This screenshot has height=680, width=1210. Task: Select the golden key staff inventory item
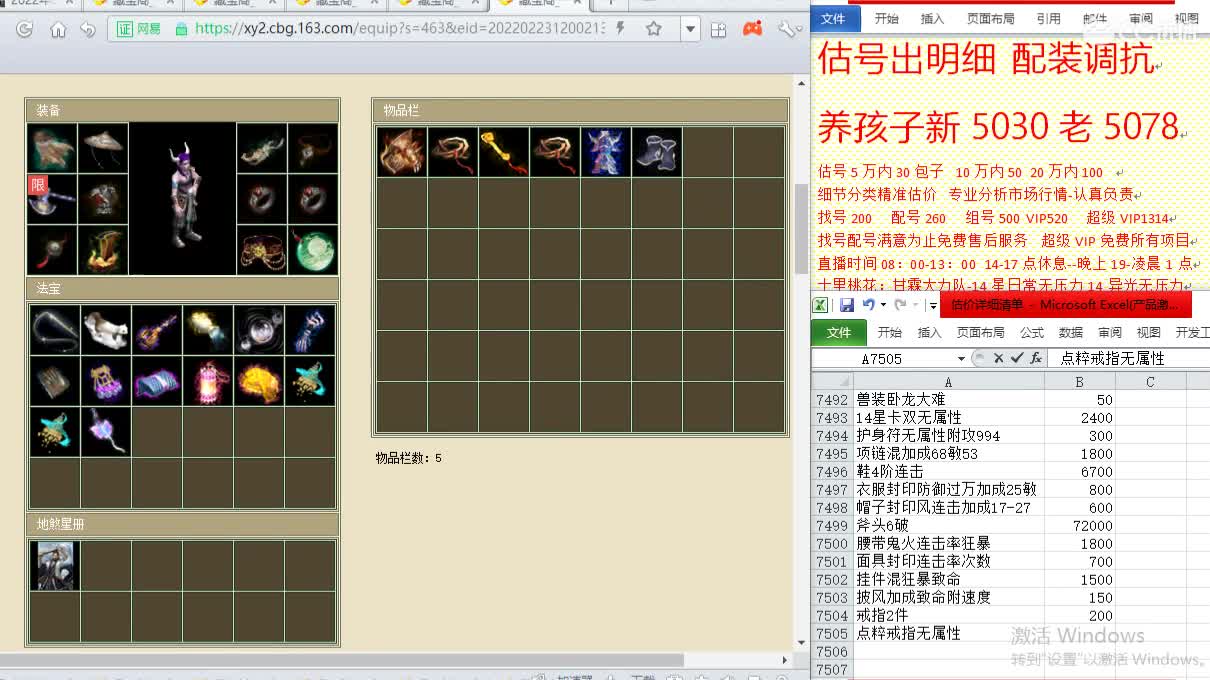tap(504, 152)
